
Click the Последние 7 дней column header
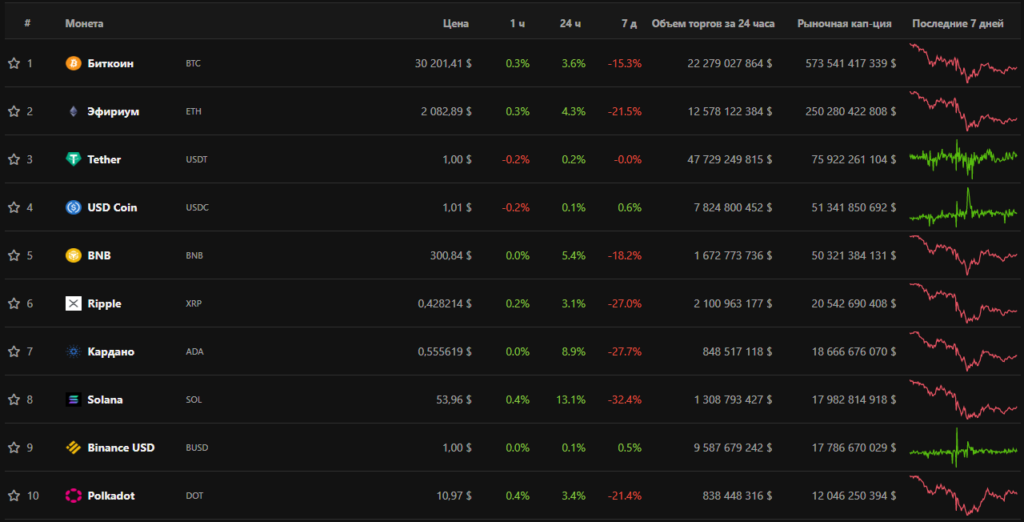click(958, 24)
